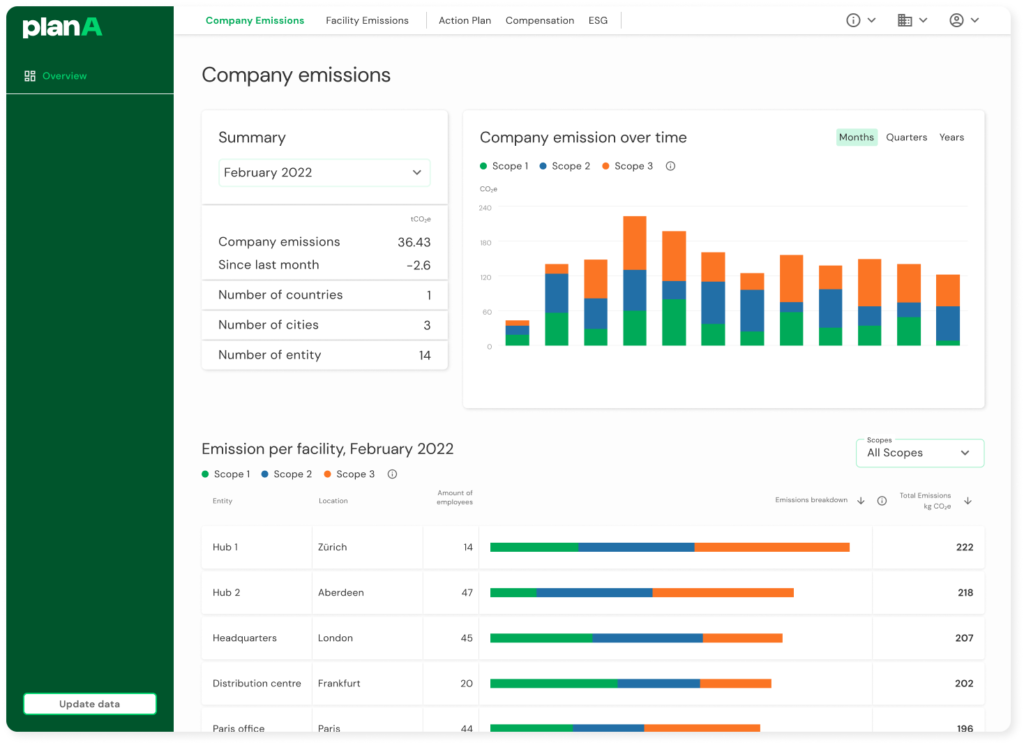Open the Company Emissions tab
Screen dimensions: 1024x745
pos(255,20)
